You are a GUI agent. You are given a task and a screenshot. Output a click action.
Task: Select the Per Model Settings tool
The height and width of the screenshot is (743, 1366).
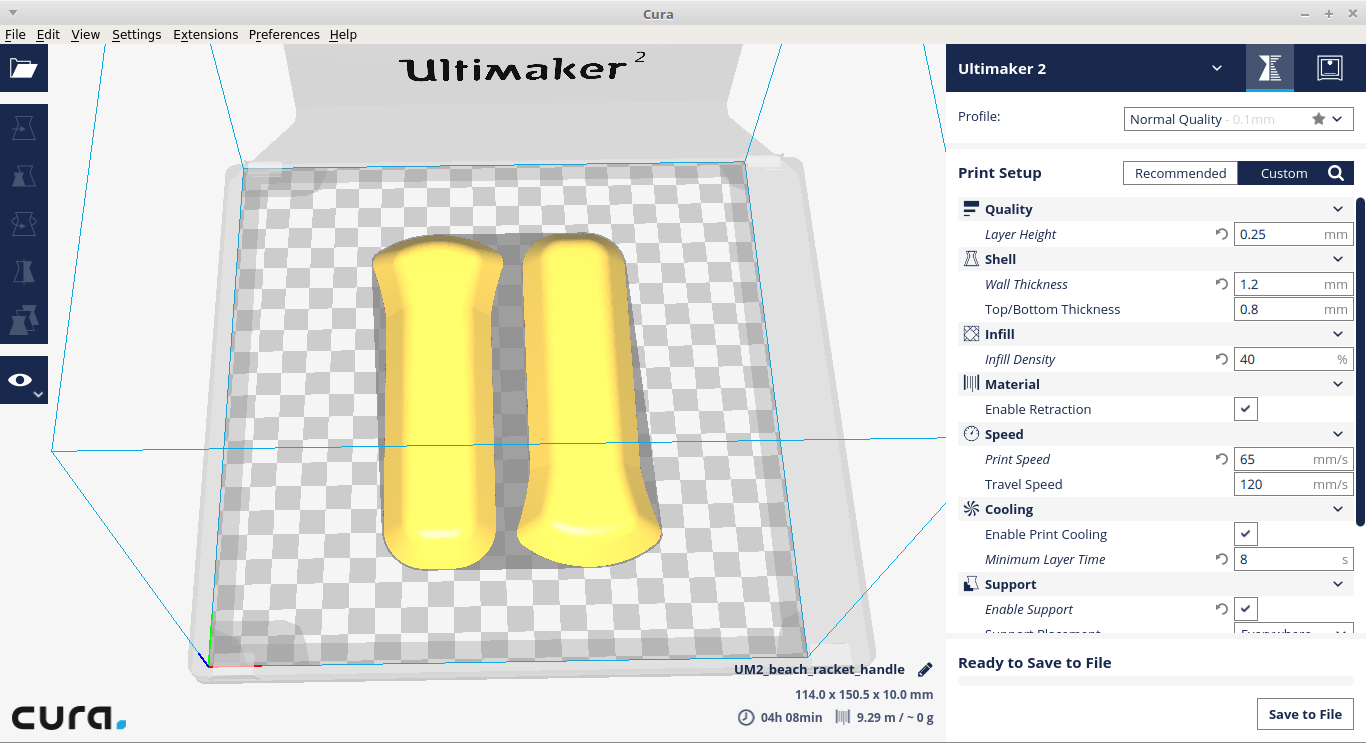coord(23,320)
